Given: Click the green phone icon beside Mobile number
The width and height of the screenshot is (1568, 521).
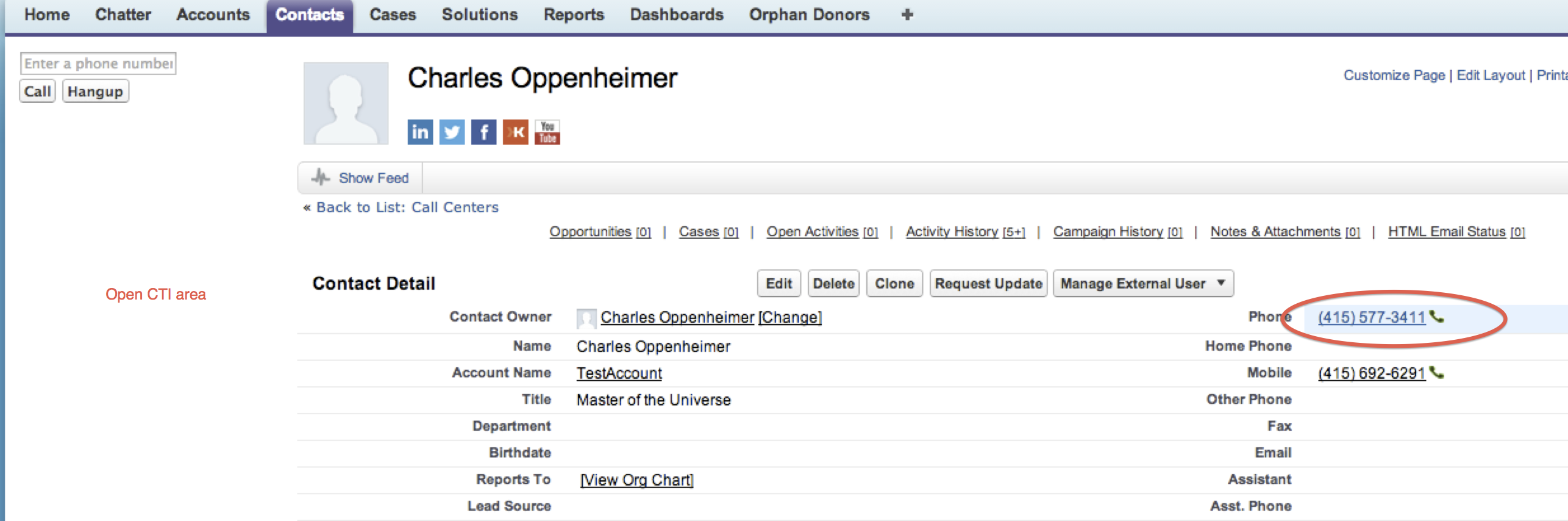Looking at the screenshot, I should [1437, 373].
